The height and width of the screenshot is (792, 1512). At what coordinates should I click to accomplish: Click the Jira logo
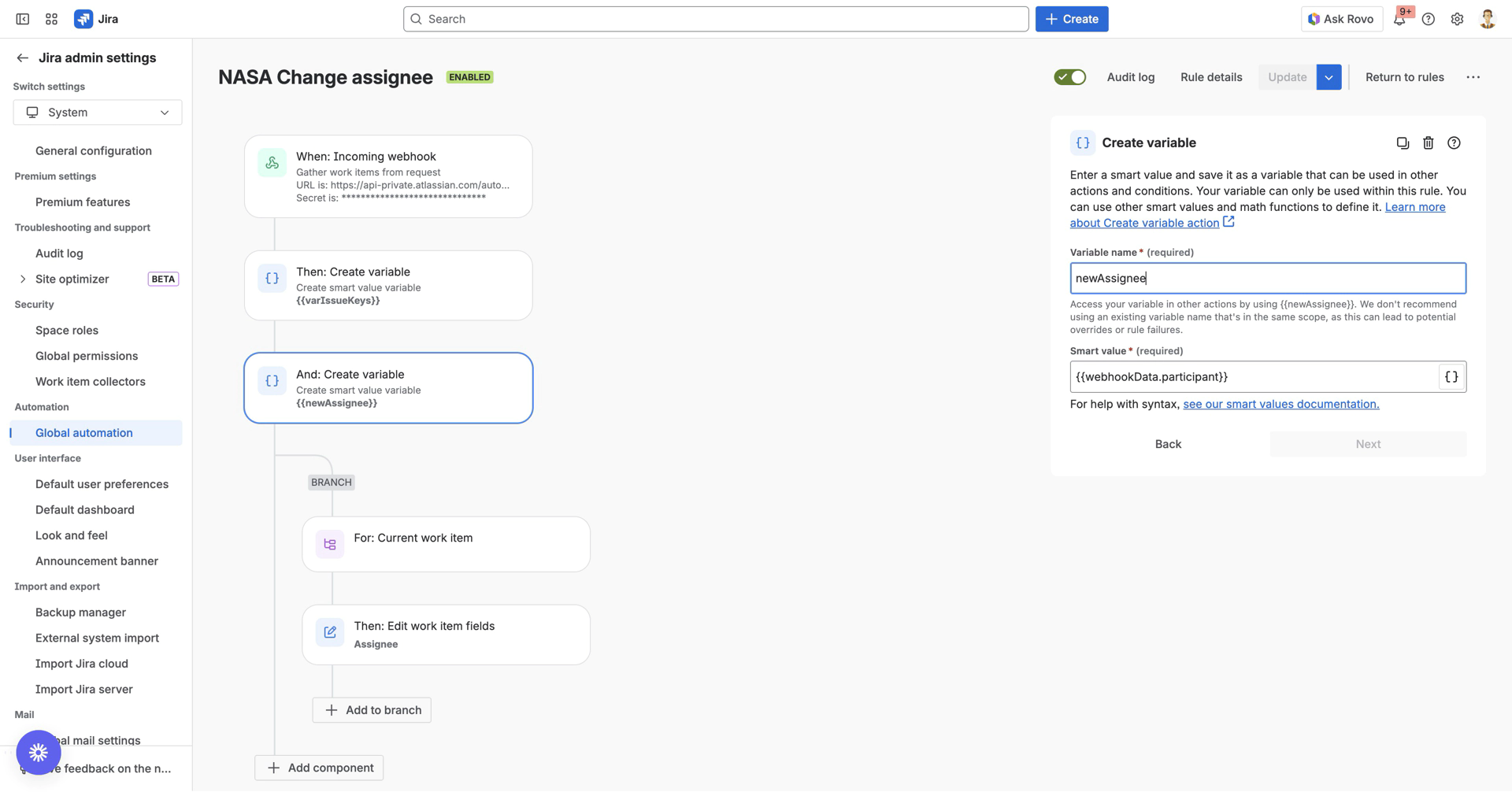tap(84, 18)
